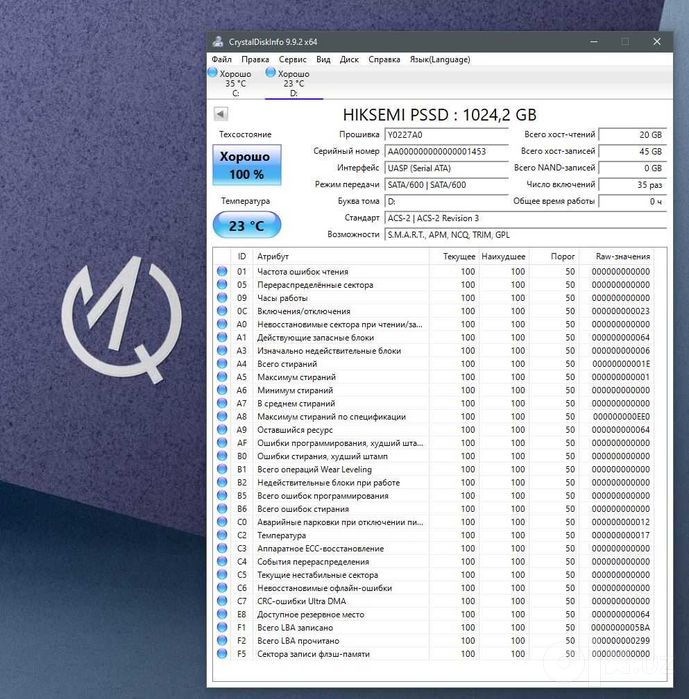Click the previous disk arrow button
Image resolution: width=689 pixels, height=699 pixels.
click(221, 114)
